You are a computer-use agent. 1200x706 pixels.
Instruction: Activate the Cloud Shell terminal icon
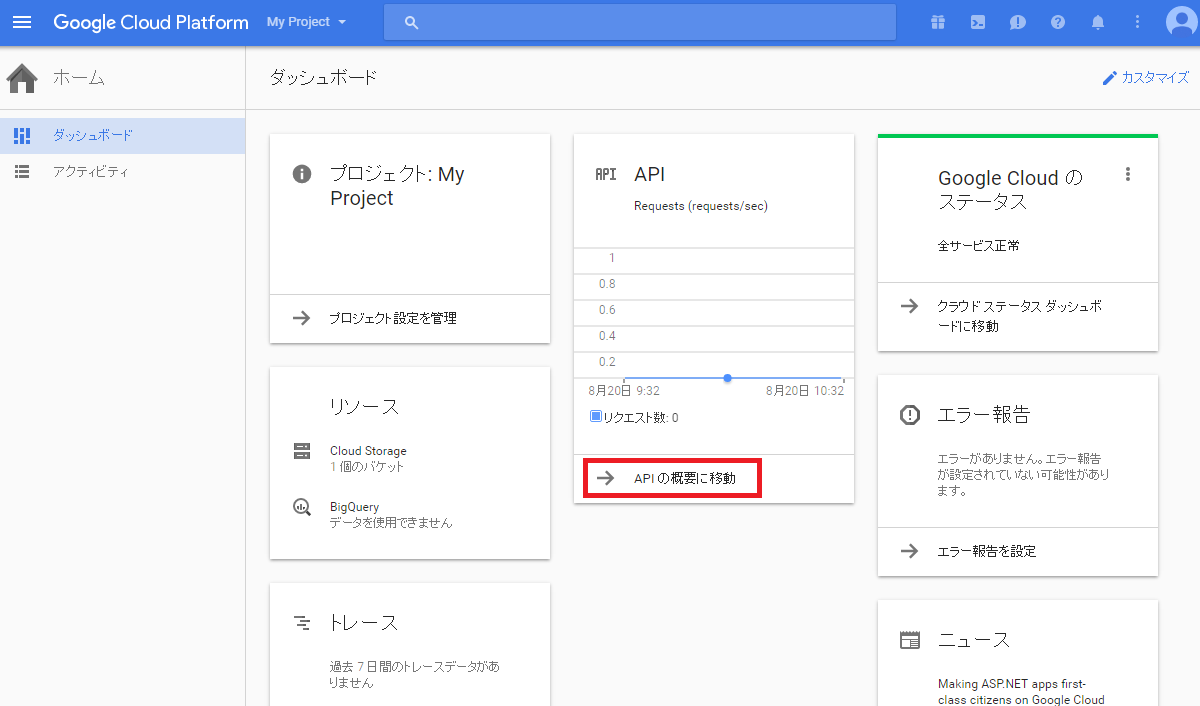click(x=977, y=22)
